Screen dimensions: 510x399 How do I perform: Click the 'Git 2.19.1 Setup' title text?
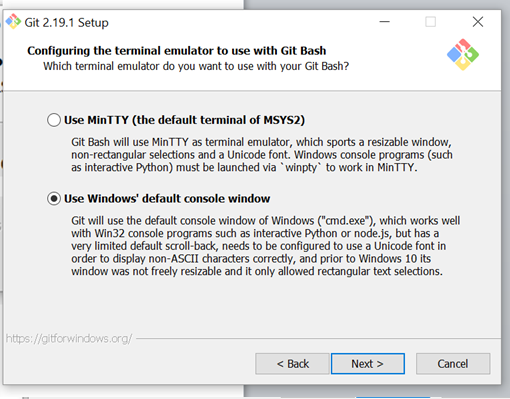[x=66, y=23]
